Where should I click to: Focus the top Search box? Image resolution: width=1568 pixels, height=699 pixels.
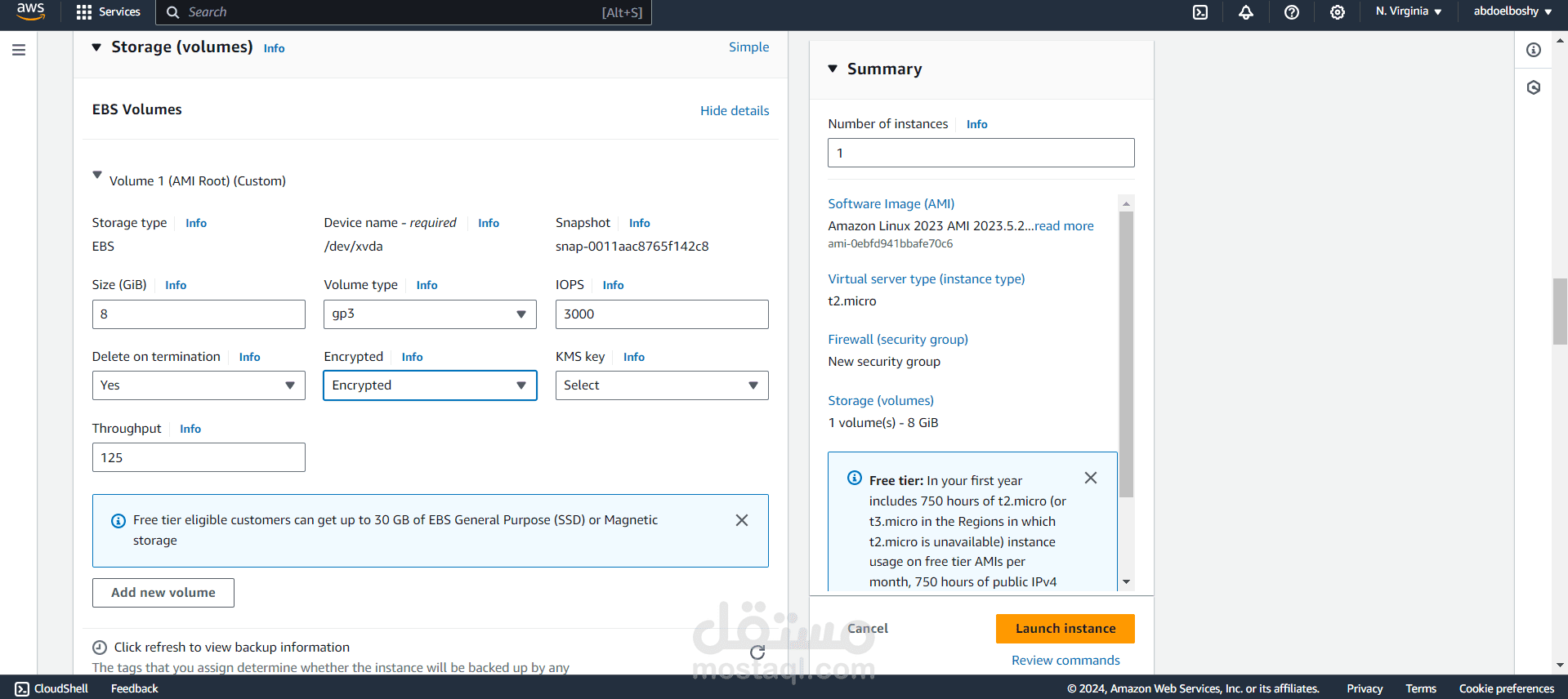coord(404,12)
